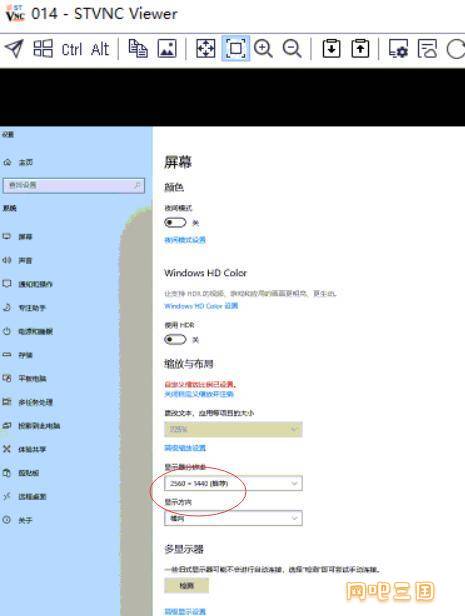Screen dimensions: 465x616
Task: Click the clipboard download arrow icon
Action: pos(331,49)
